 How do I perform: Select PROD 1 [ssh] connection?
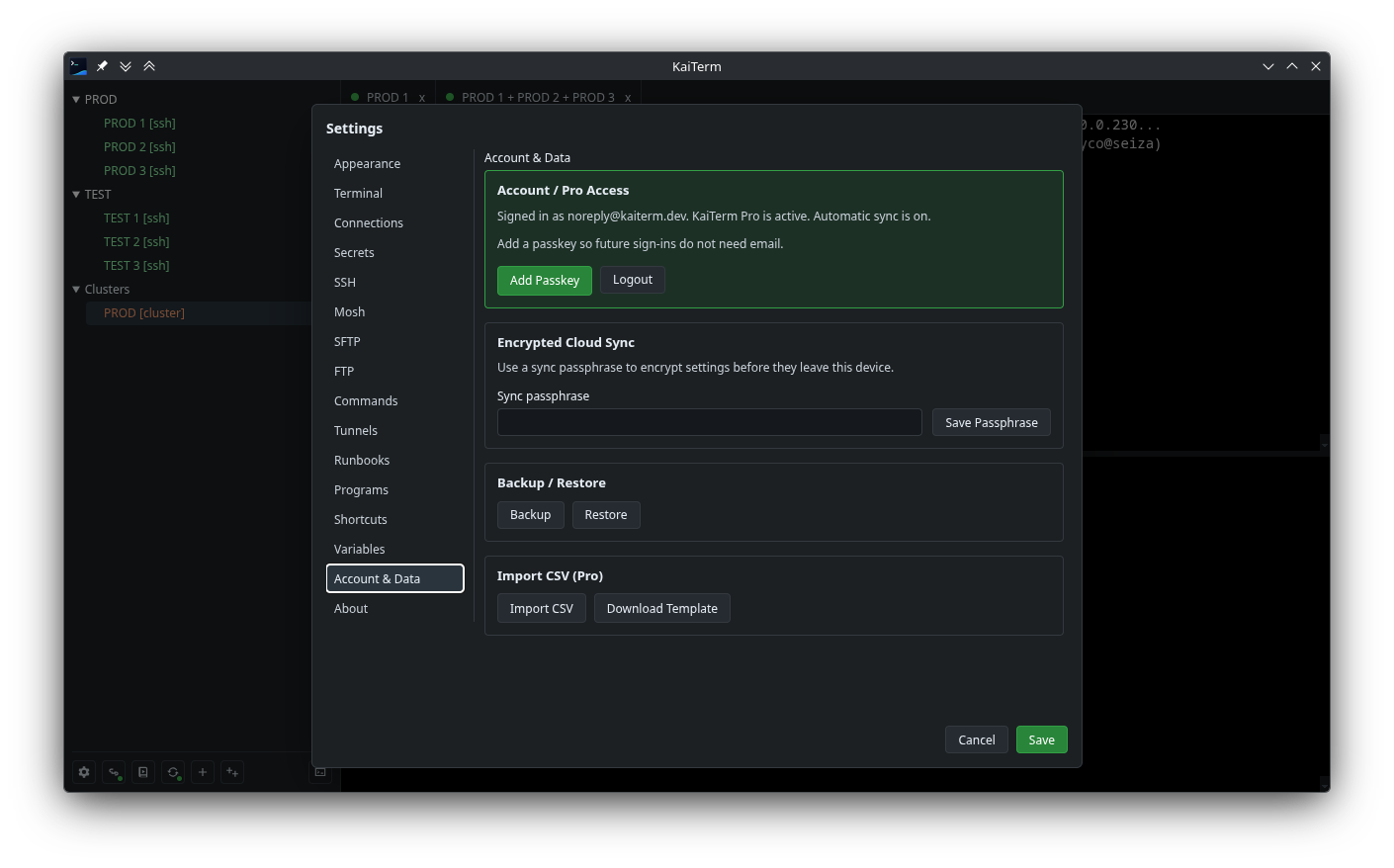[139, 124]
